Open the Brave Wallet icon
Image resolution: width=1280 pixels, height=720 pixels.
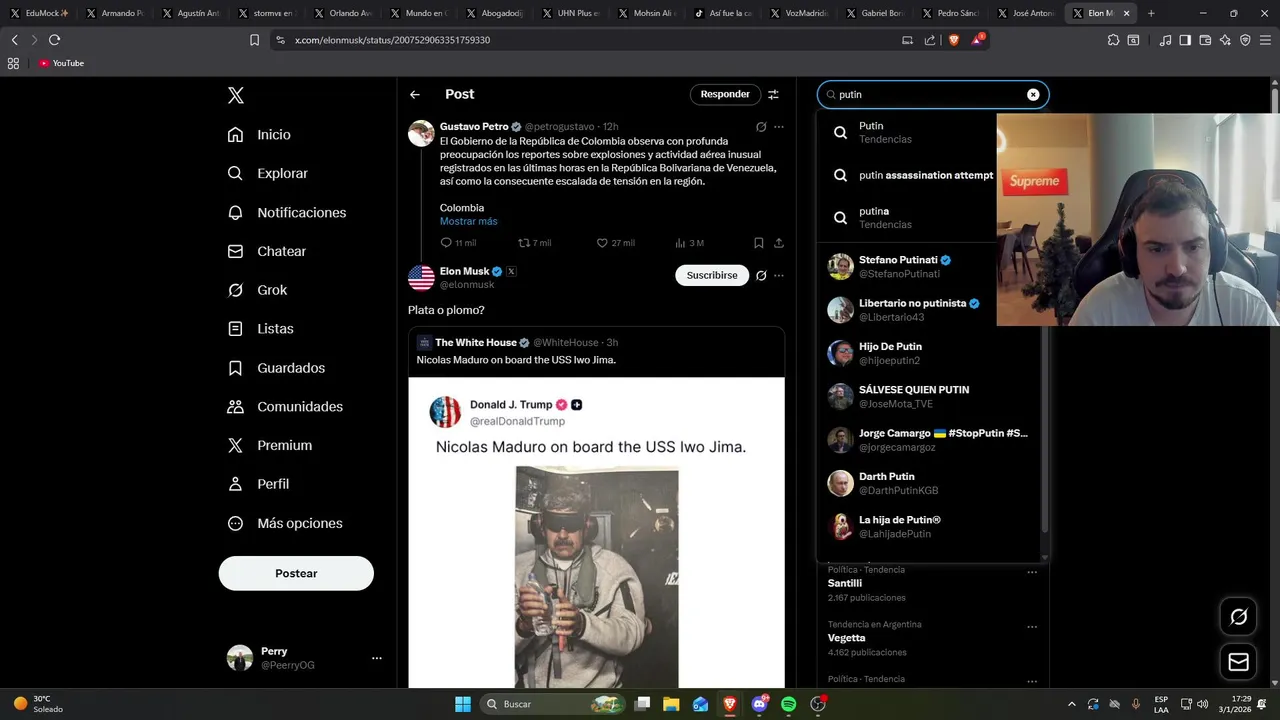click(1205, 40)
